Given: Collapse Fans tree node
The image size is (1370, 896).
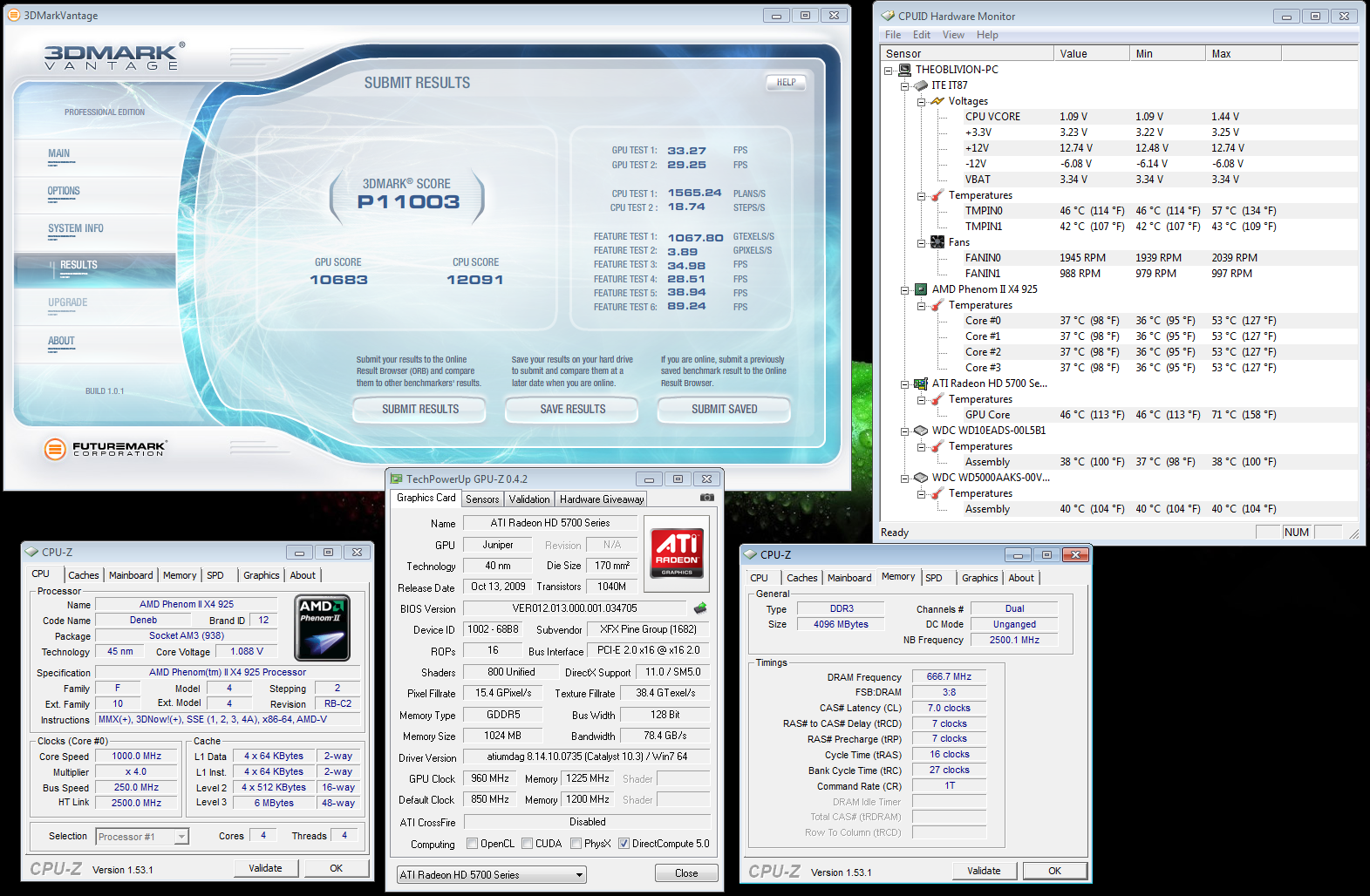Looking at the screenshot, I should click(921, 243).
